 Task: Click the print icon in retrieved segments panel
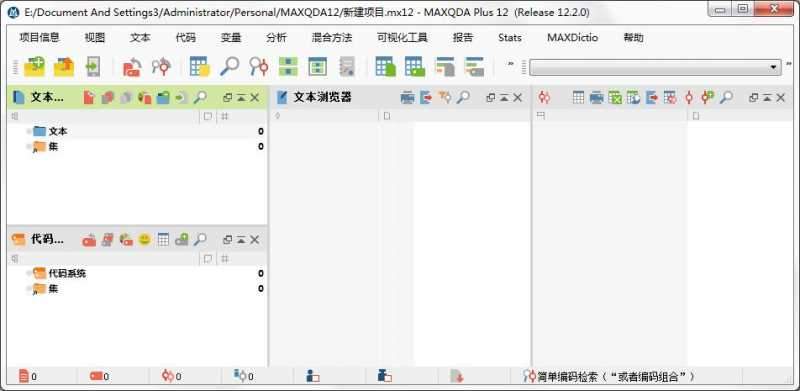pos(596,97)
